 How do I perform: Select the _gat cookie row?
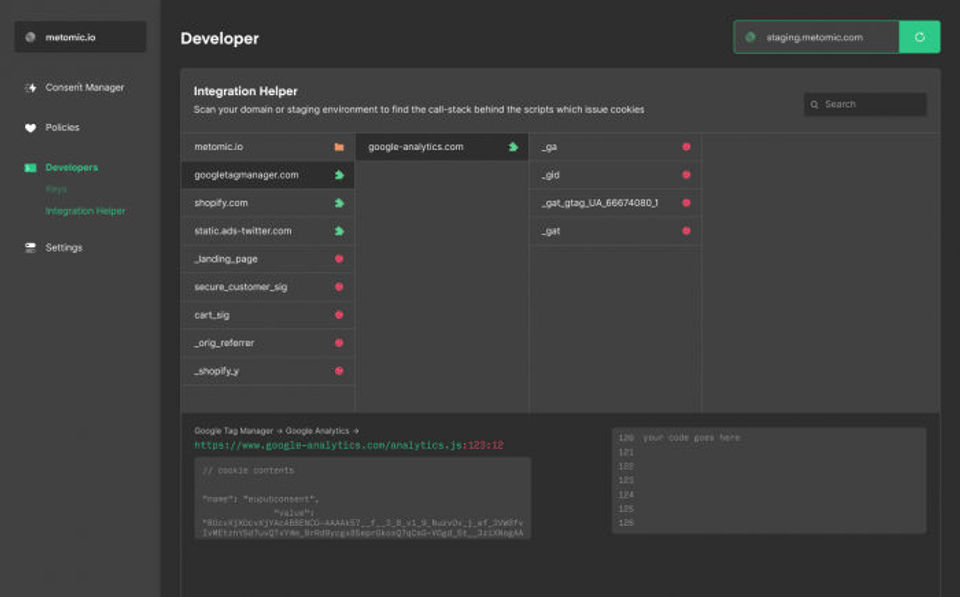615,231
